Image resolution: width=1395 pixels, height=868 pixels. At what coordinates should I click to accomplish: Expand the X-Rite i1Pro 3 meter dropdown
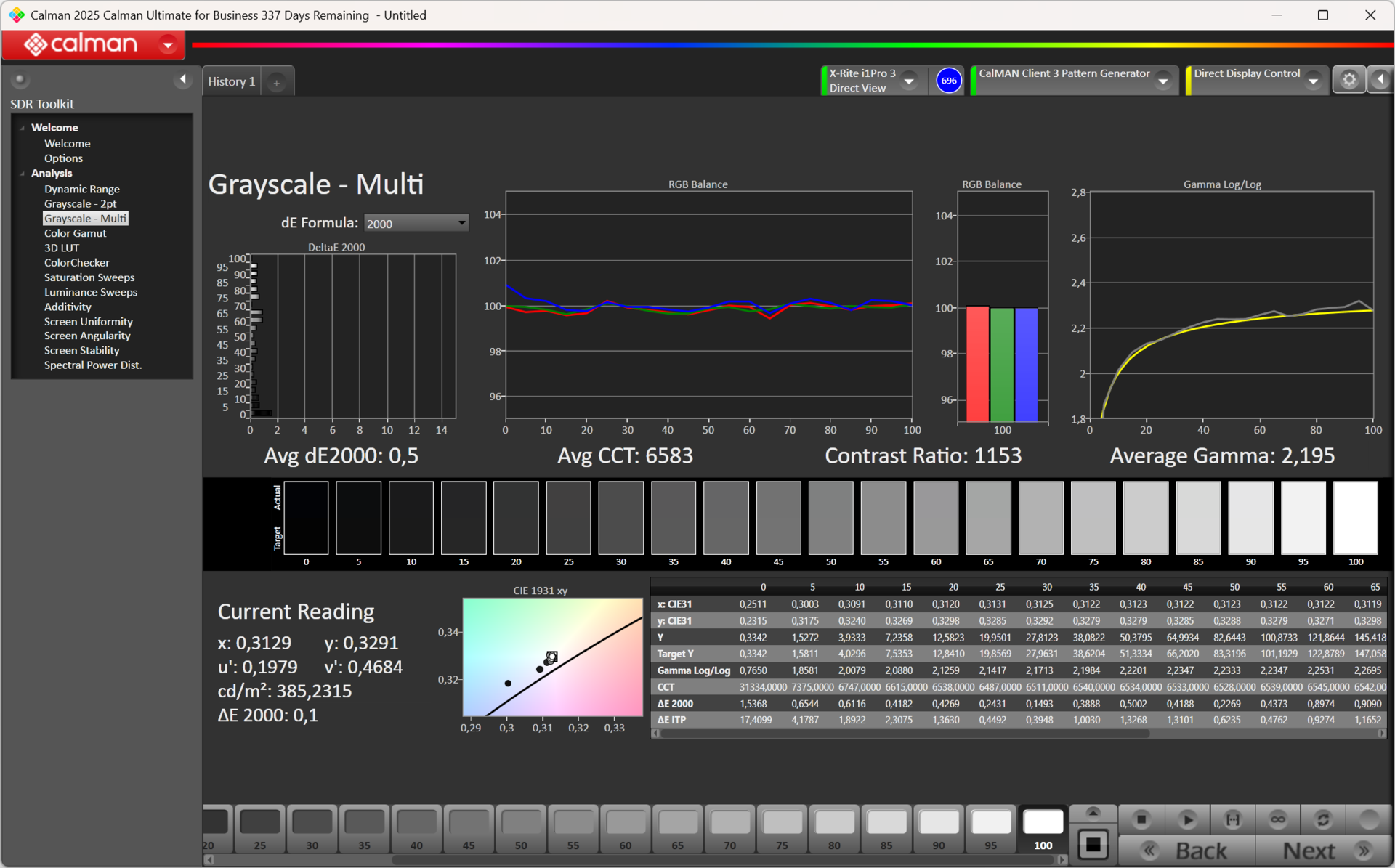point(908,81)
